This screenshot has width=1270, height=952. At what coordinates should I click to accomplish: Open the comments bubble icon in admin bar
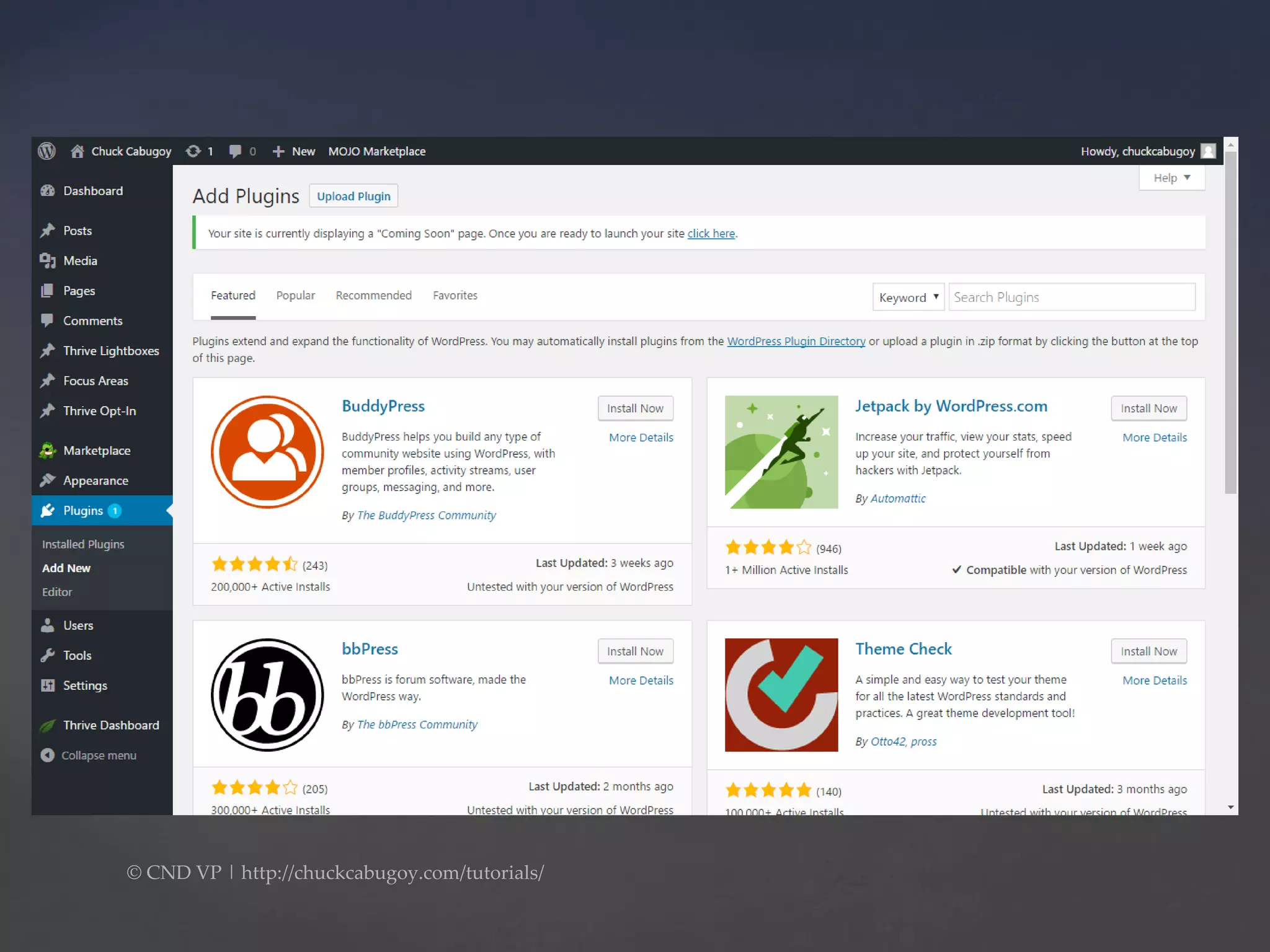click(235, 151)
